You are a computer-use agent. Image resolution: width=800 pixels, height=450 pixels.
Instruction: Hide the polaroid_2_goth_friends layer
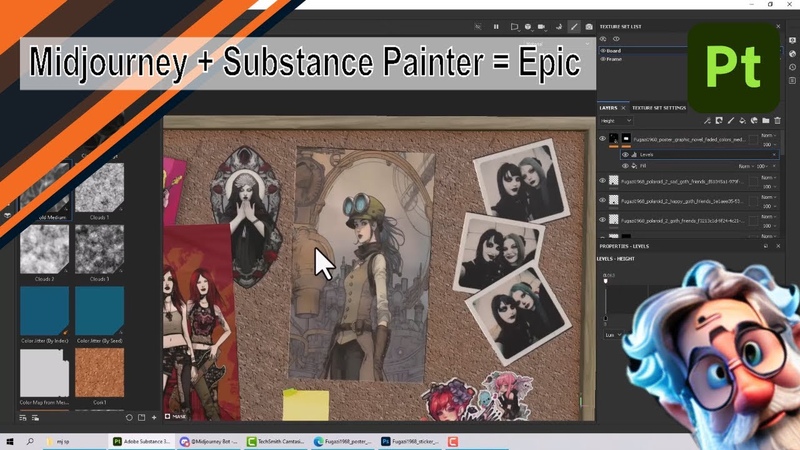point(603,220)
